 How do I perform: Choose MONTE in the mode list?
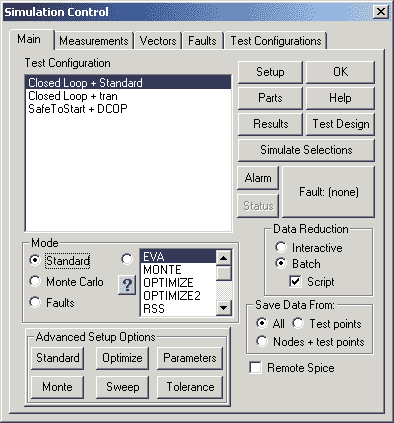coord(178,270)
